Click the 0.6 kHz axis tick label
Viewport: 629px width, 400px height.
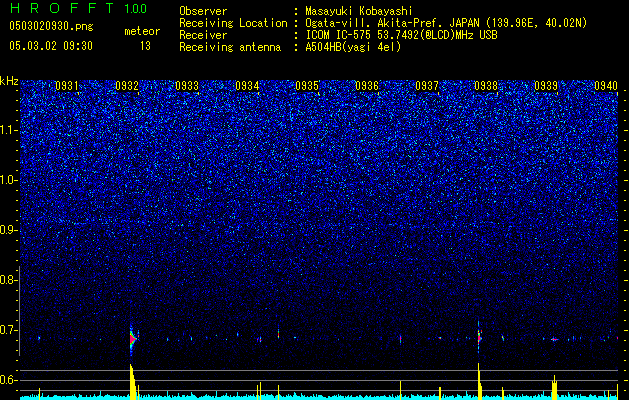(8, 380)
